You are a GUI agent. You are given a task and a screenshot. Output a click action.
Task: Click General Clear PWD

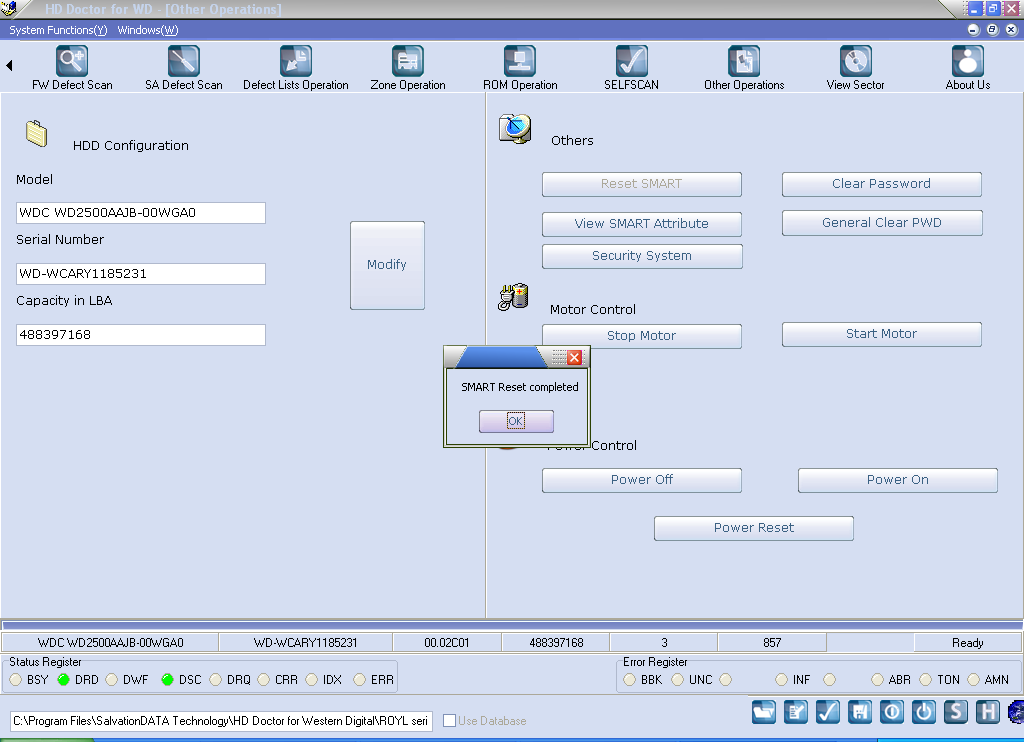pyautogui.click(x=882, y=223)
